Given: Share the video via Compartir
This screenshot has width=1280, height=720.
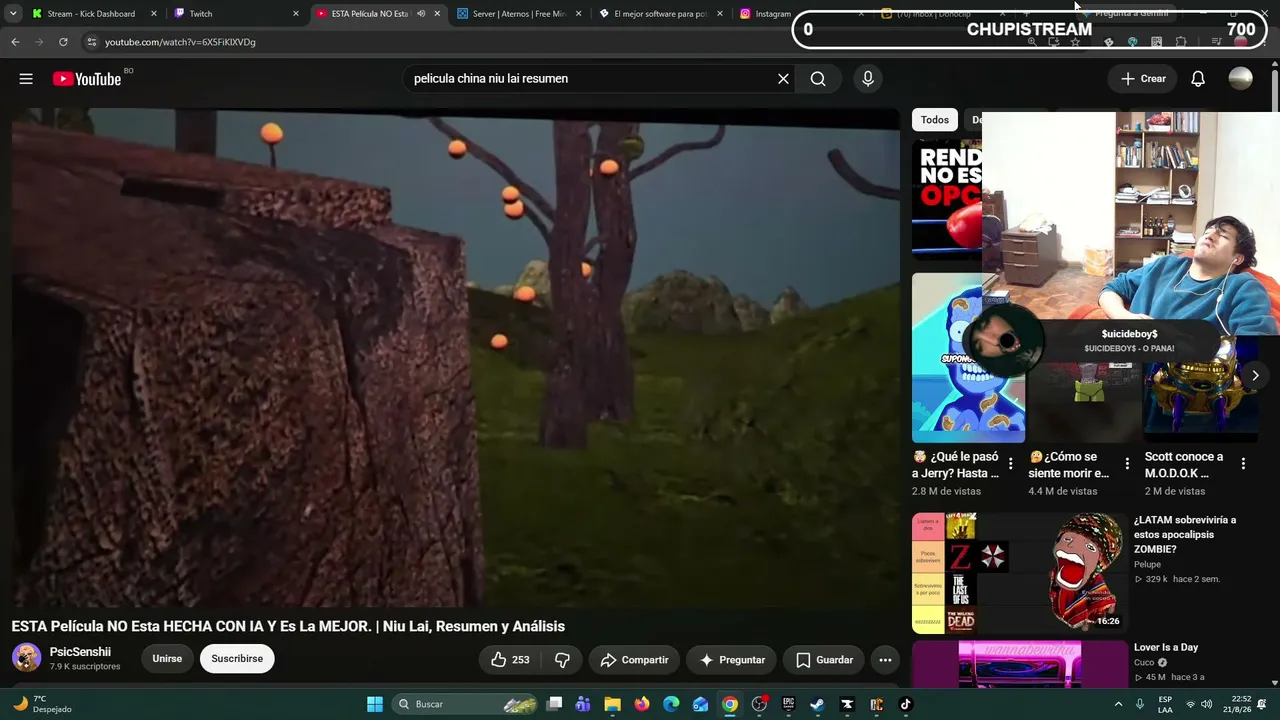Looking at the screenshot, I should (x=634, y=660).
